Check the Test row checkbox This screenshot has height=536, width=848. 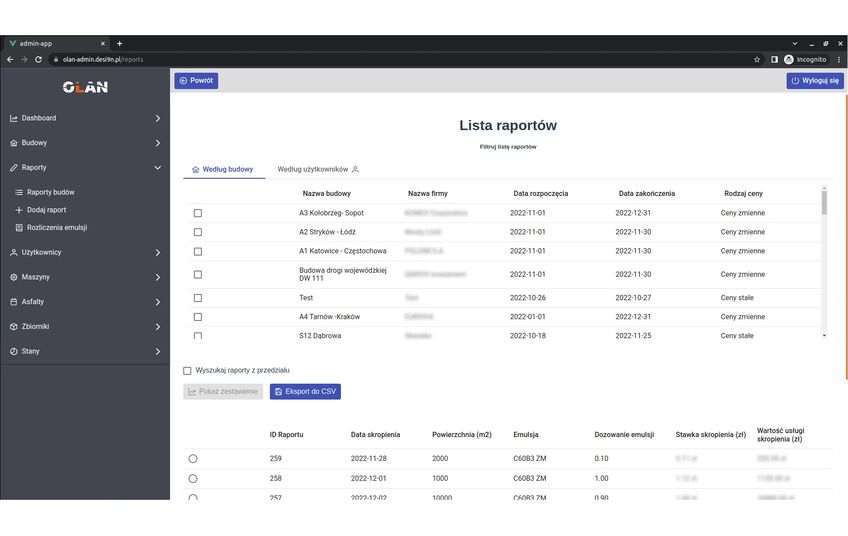point(198,298)
